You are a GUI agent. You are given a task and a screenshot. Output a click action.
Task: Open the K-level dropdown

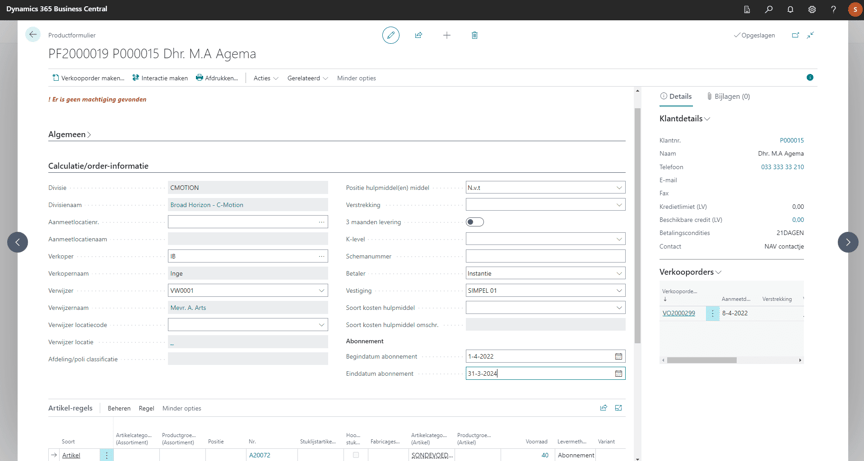(x=619, y=239)
